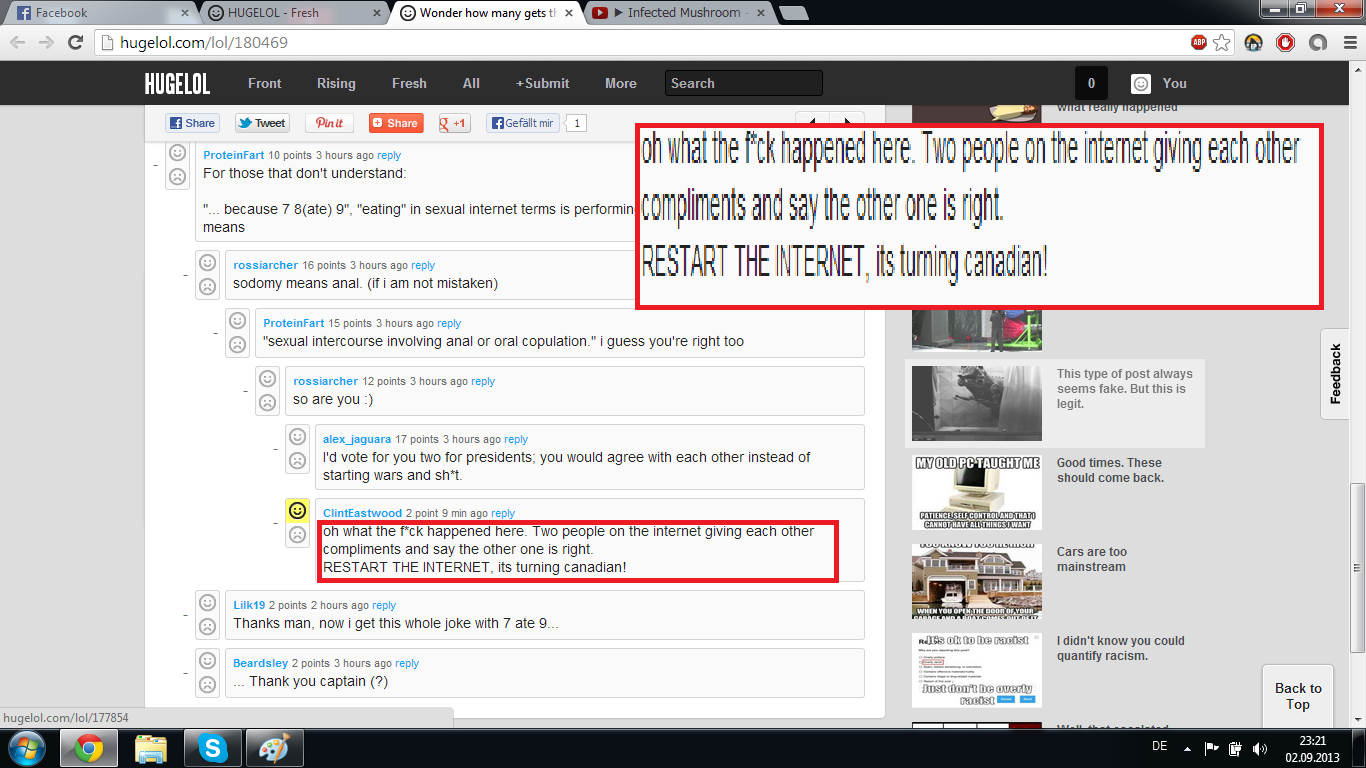Collapse rossiarcher's 16 points thread

[187, 275]
